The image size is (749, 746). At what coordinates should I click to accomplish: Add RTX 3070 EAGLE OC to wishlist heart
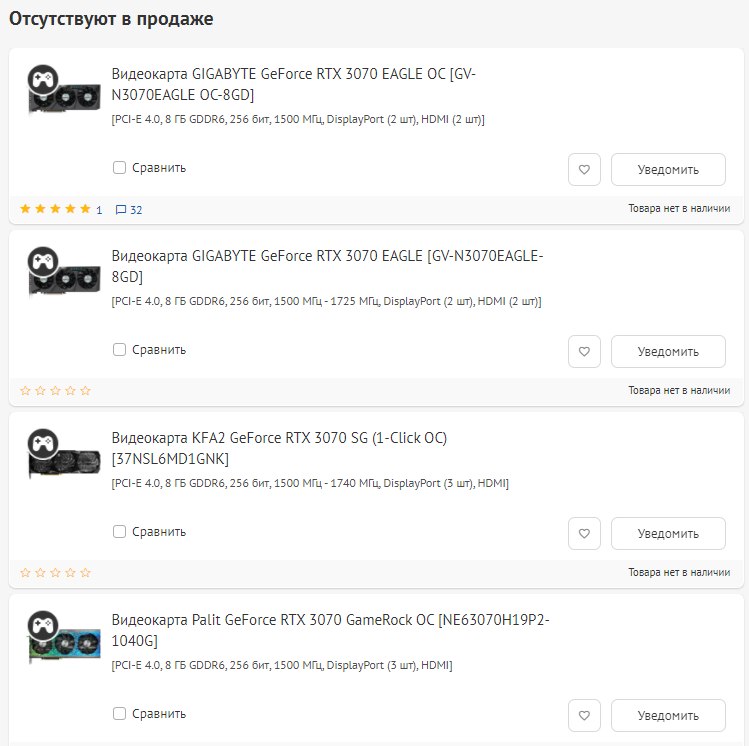[x=584, y=170]
